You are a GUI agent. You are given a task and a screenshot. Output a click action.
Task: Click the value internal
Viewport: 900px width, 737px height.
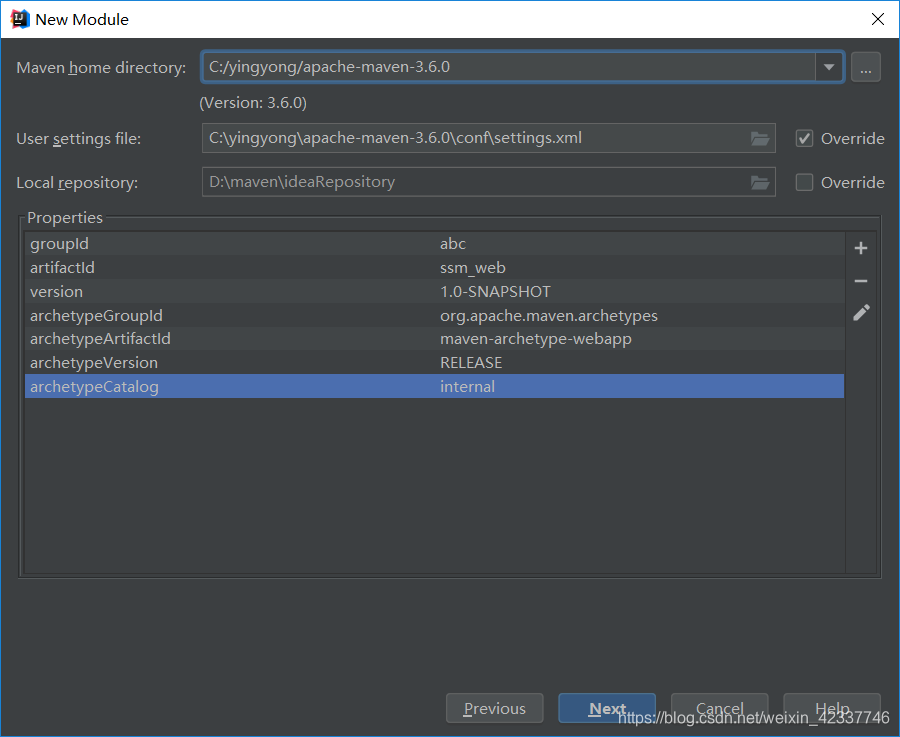click(x=467, y=386)
